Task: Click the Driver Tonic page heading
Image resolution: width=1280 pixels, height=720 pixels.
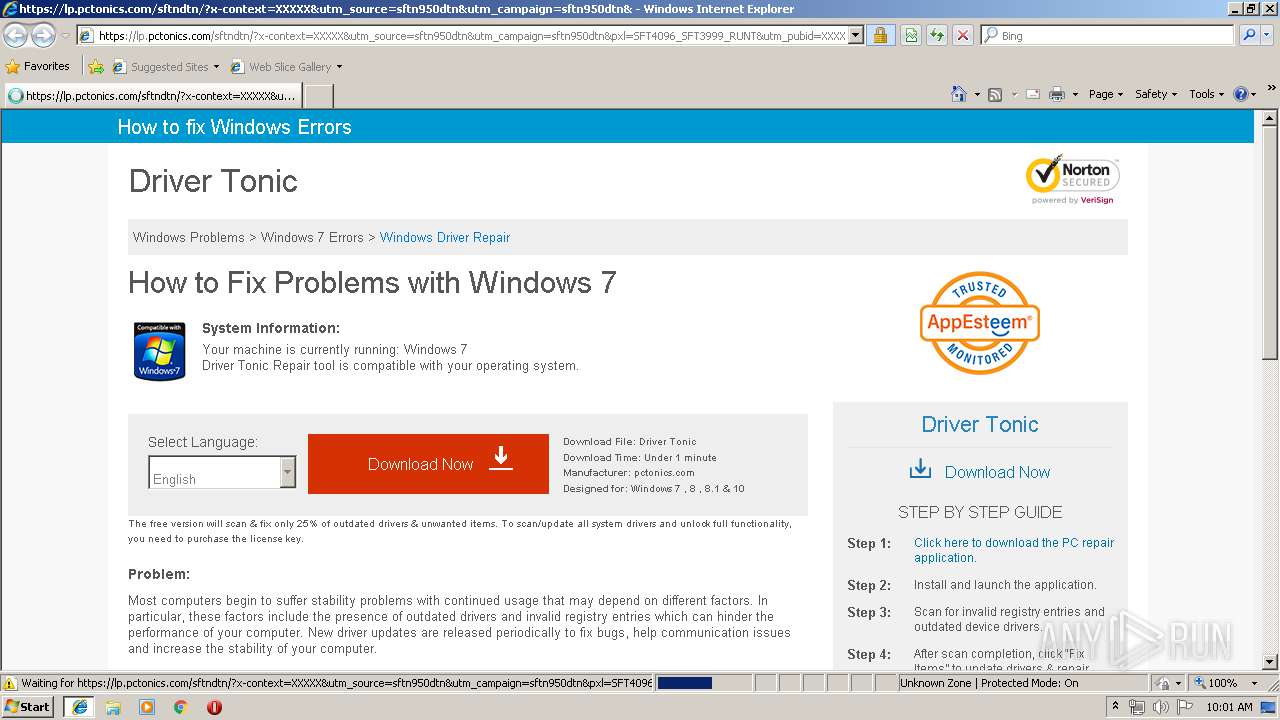Action: [x=213, y=181]
